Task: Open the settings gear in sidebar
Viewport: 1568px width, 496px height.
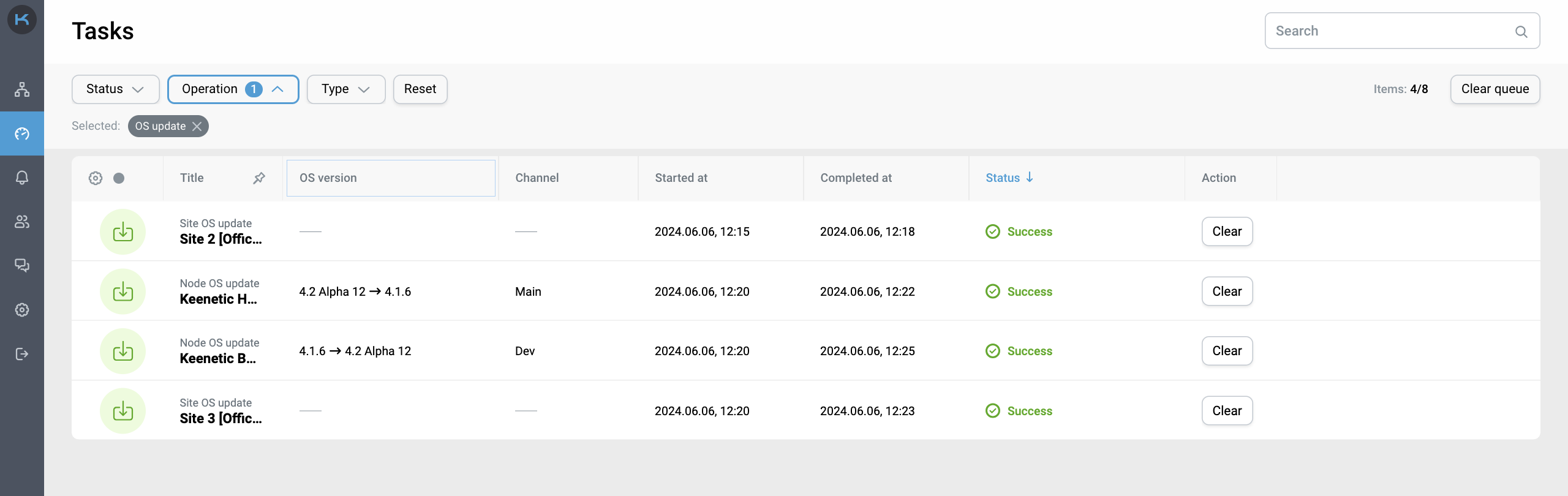Action: [22, 310]
